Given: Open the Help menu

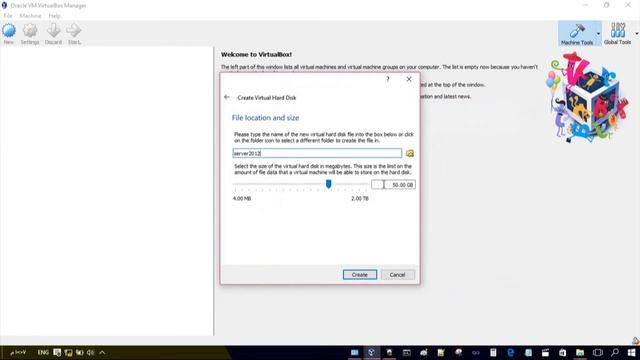Looking at the screenshot, I should click(54, 16).
